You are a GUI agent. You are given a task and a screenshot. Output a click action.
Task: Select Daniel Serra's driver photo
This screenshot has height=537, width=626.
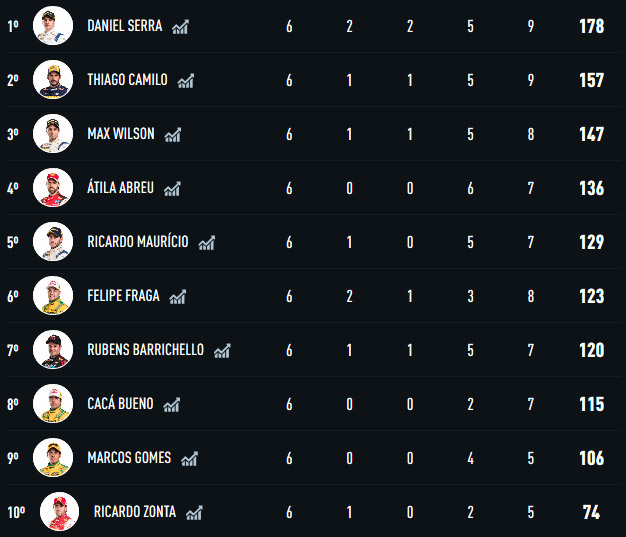click(x=53, y=26)
